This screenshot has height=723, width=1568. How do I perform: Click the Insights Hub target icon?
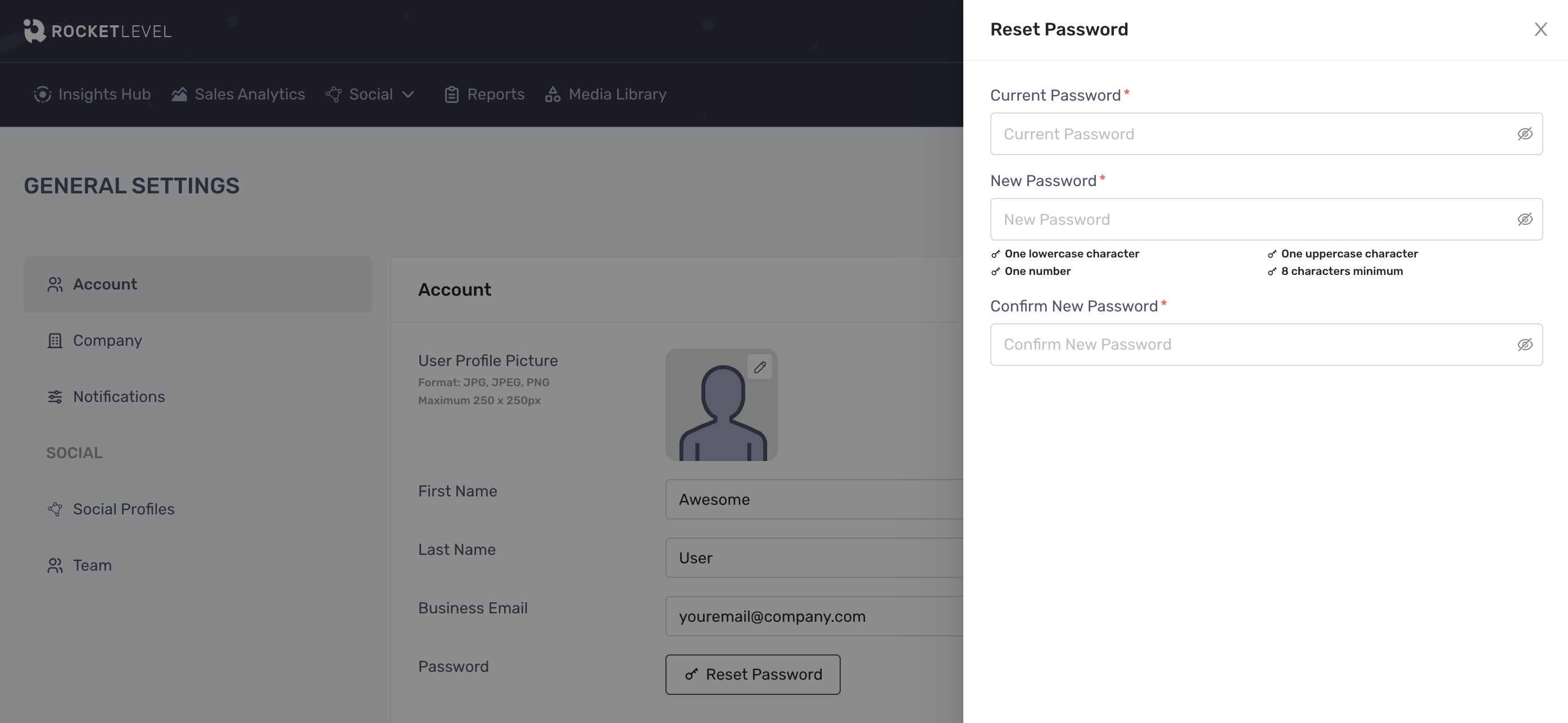click(42, 94)
